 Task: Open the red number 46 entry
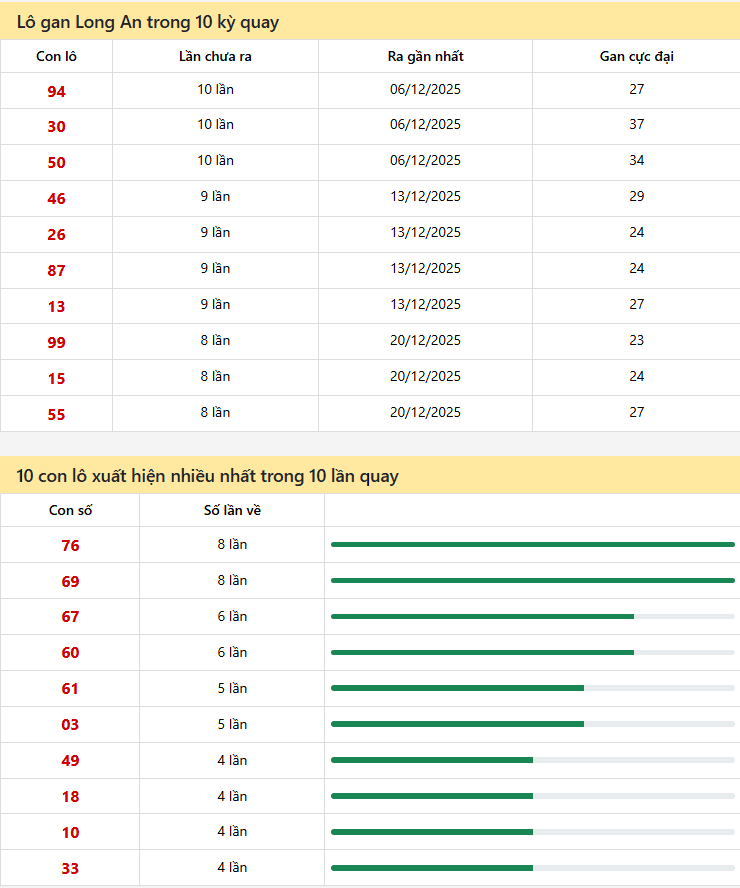tap(56, 199)
